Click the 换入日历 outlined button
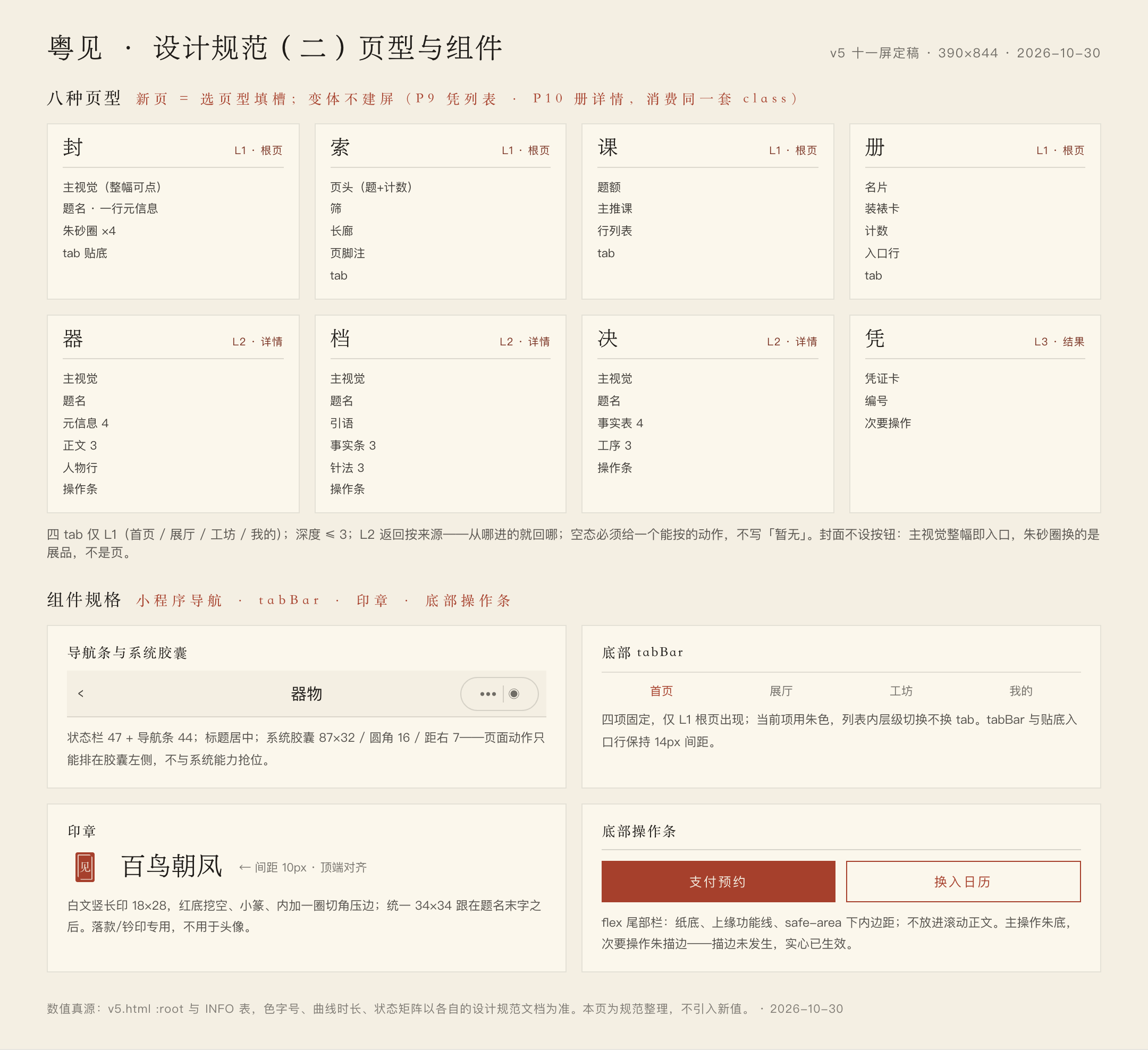 point(963,882)
